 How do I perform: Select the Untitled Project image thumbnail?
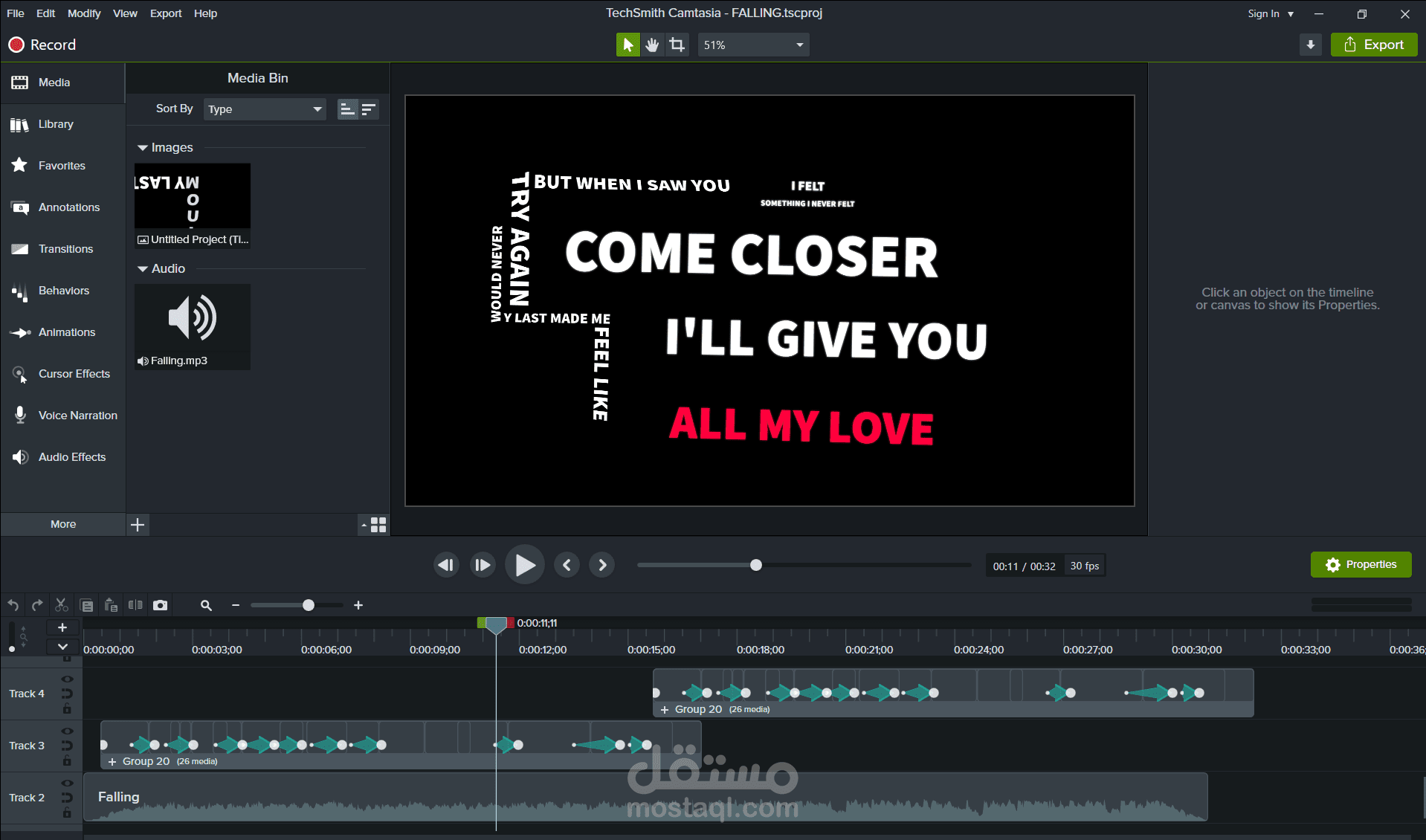193,205
